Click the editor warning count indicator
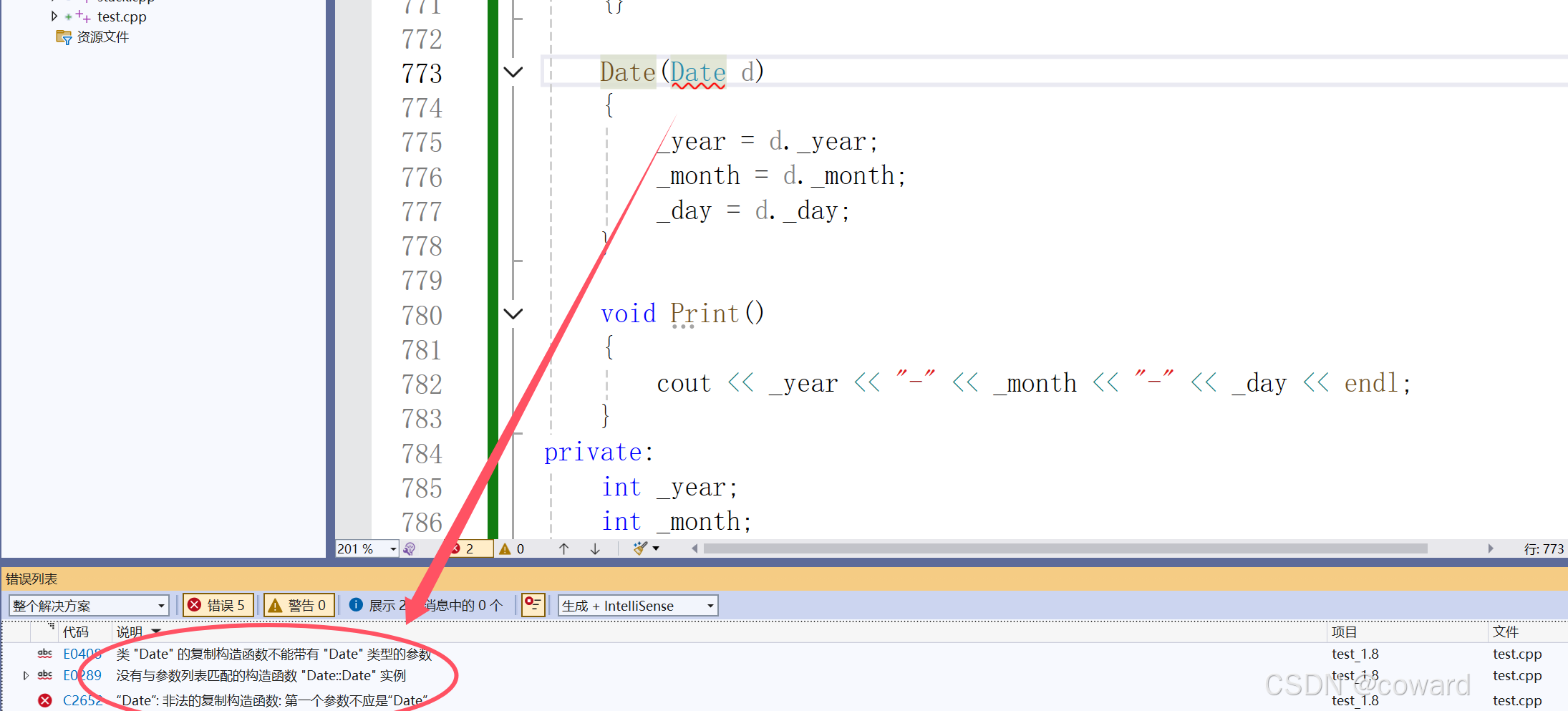 point(512,548)
